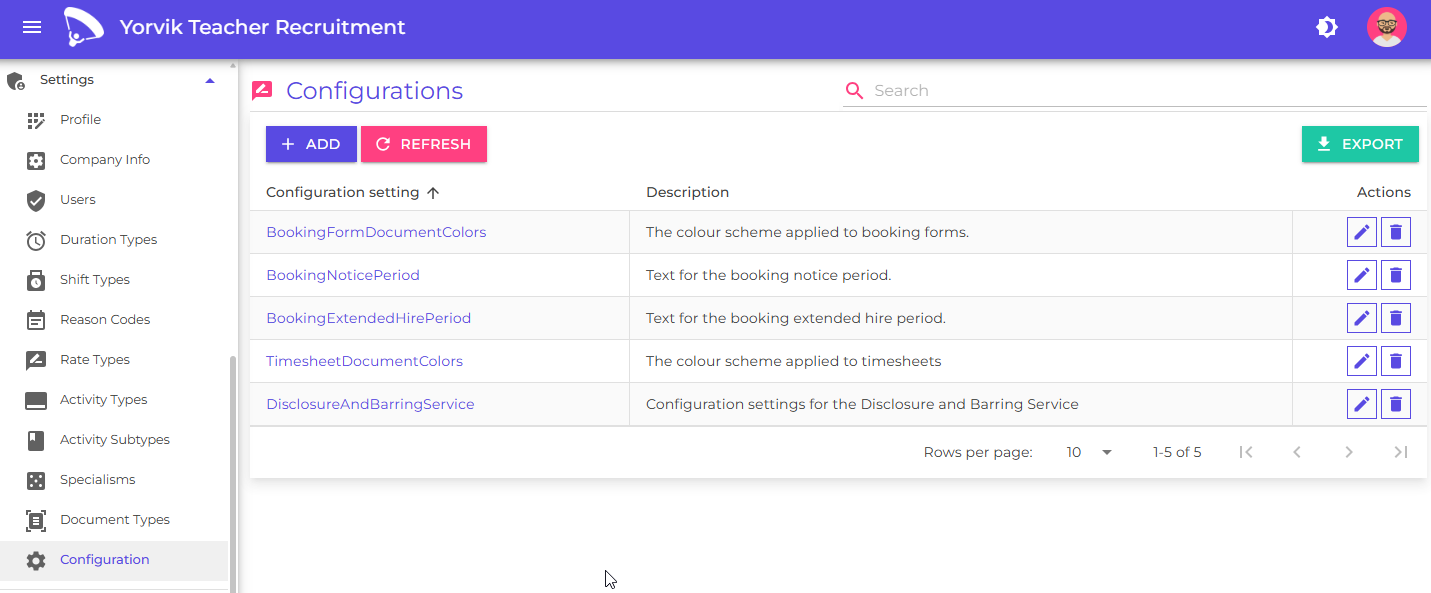Viewport: 1431px width, 593px height.
Task: Open BookingNoticePeriod link
Action: 343,275
